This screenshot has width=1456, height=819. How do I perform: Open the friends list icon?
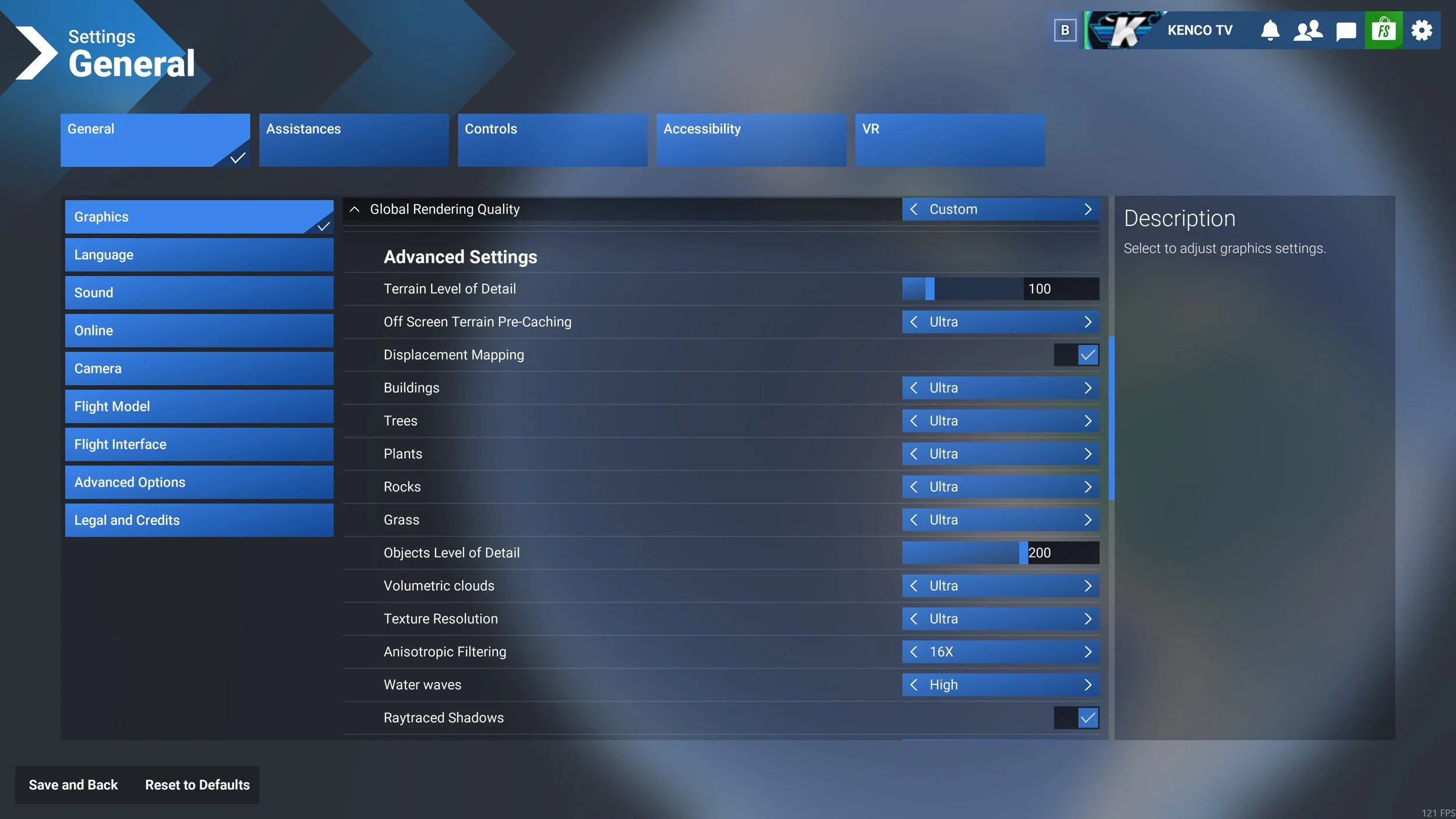[x=1307, y=30]
